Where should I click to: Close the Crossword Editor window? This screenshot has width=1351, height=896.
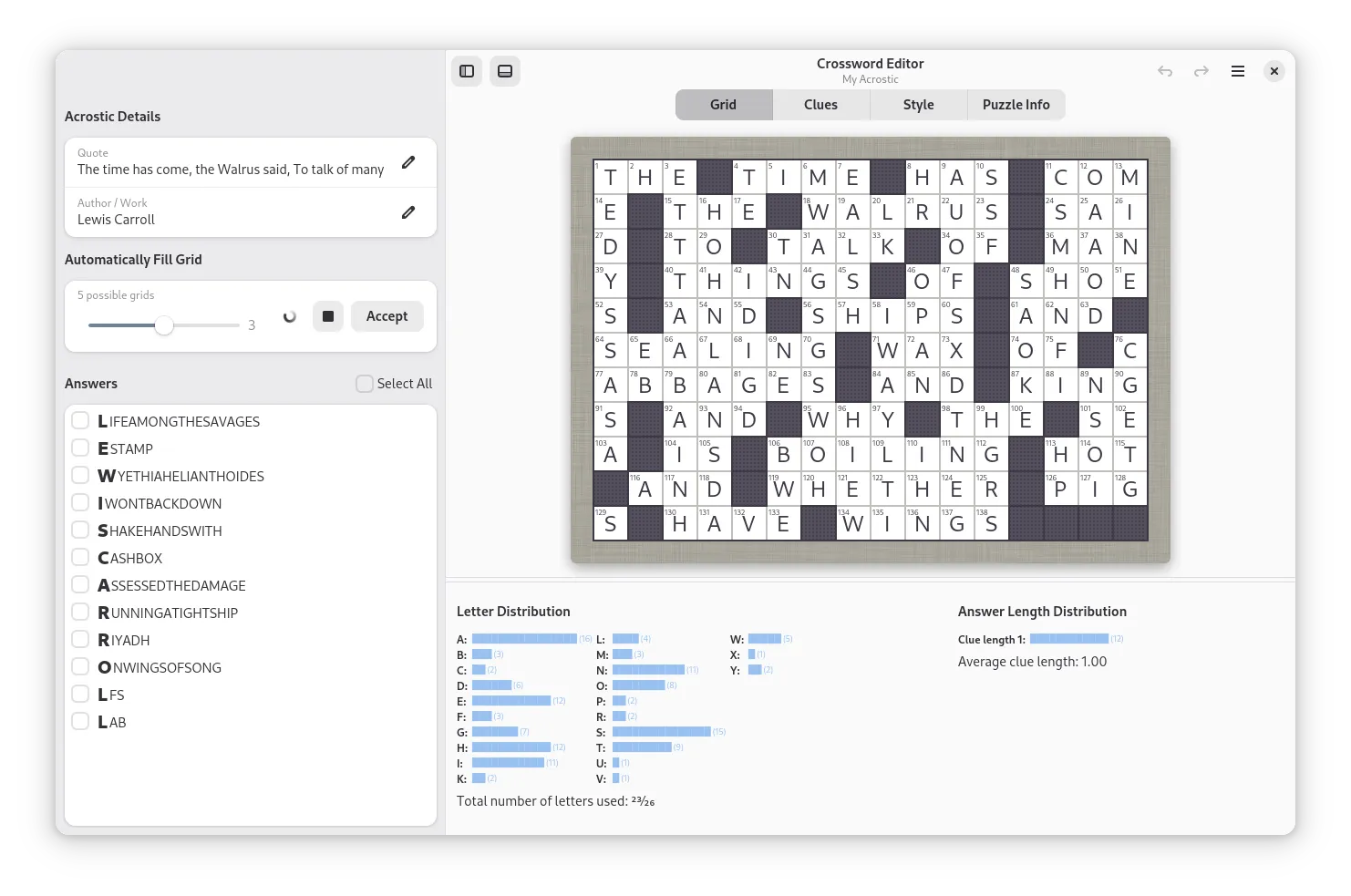(x=1274, y=71)
